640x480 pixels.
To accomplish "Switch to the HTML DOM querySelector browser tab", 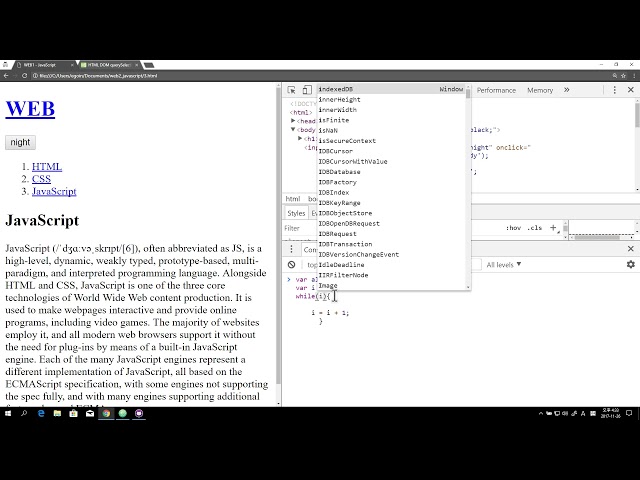I will click(109, 65).
